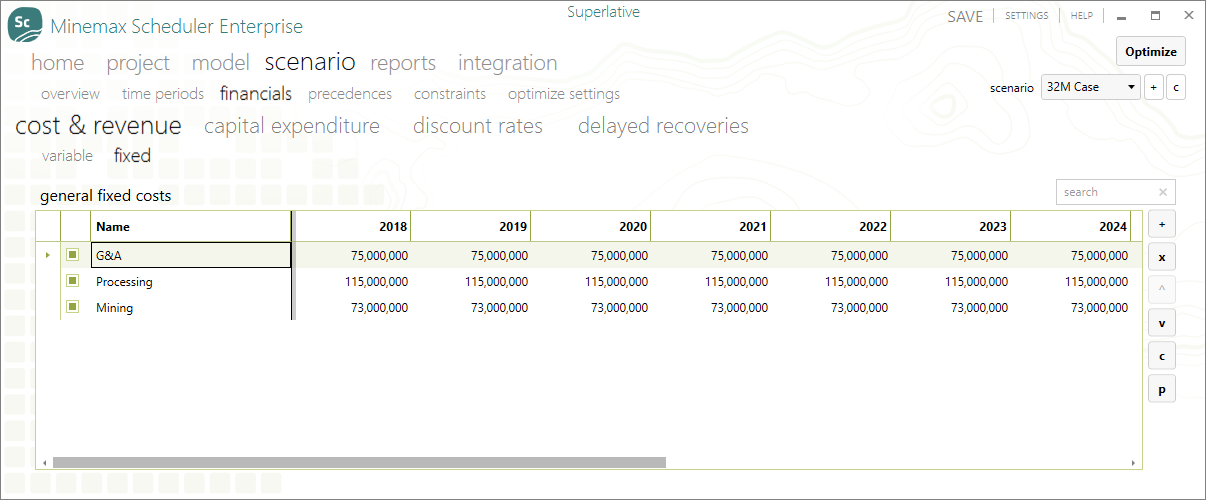Screen dimensions: 1206x500
Task: Click the 2020 column header
Action: pyautogui.click(x=591, y=227)
